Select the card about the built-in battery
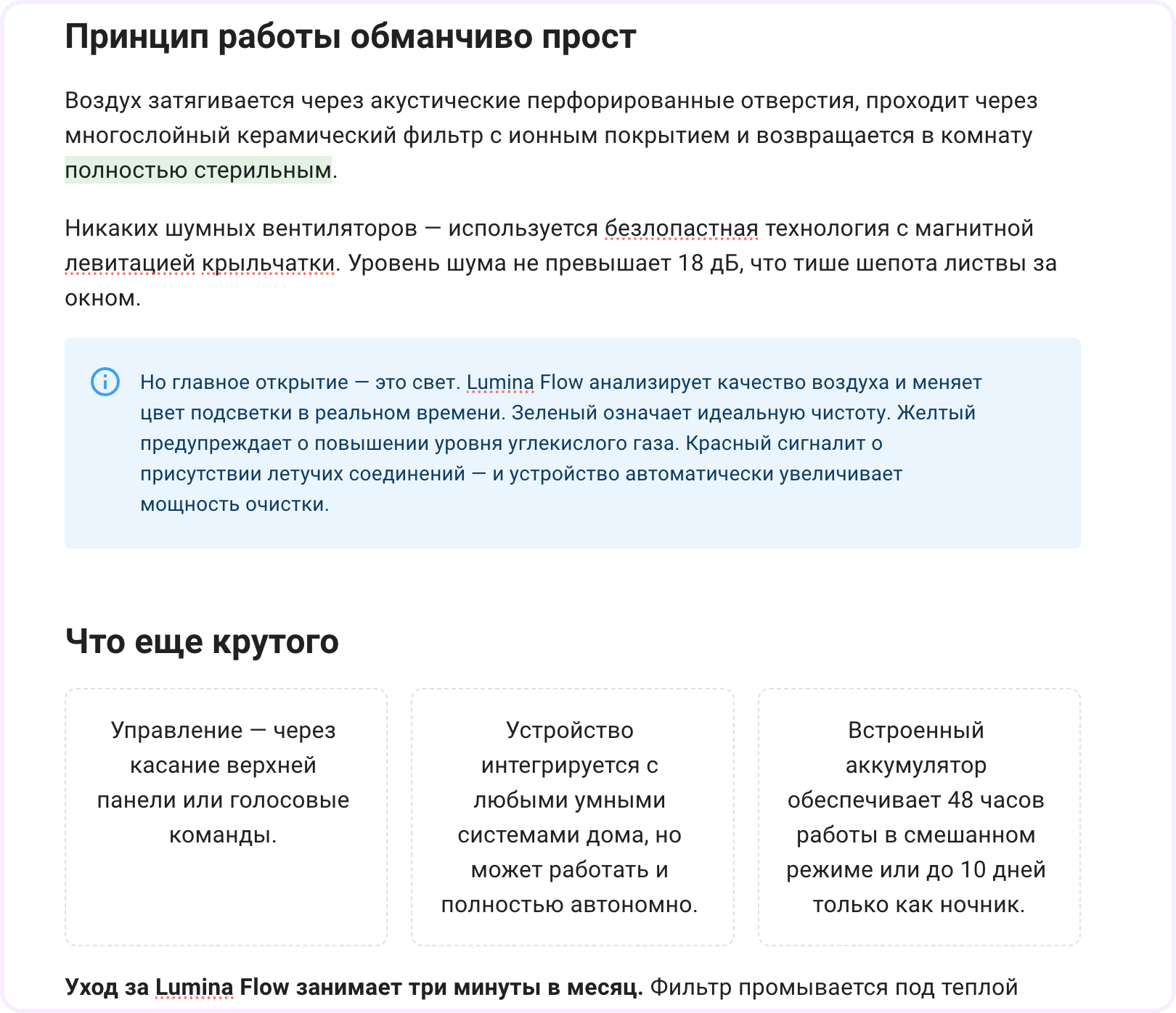Screen dimensions: 1176x1013 point(919,816)
